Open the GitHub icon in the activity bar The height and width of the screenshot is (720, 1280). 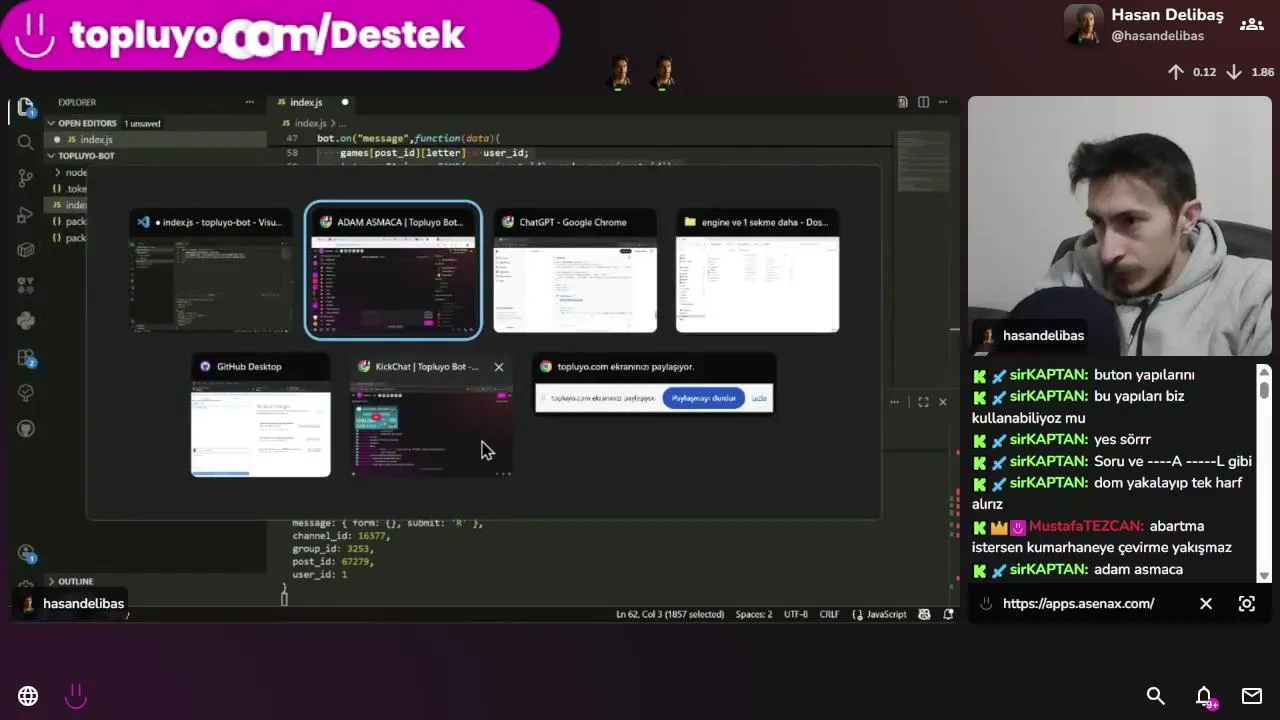pos(26,429)
